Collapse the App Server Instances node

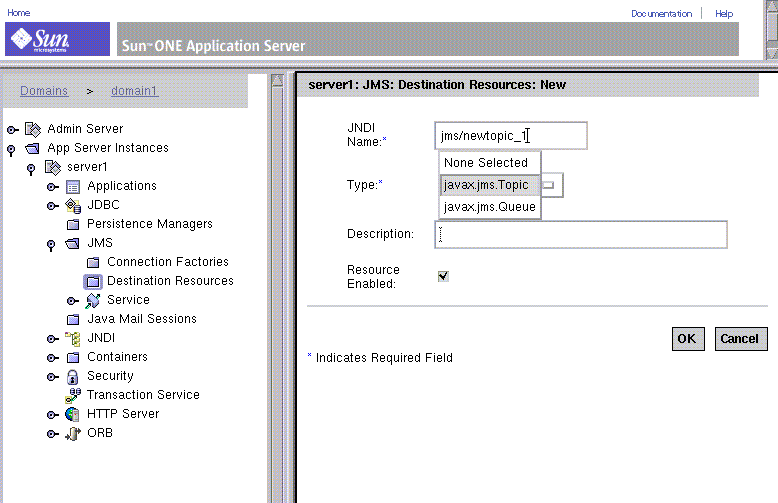(11, 149)
